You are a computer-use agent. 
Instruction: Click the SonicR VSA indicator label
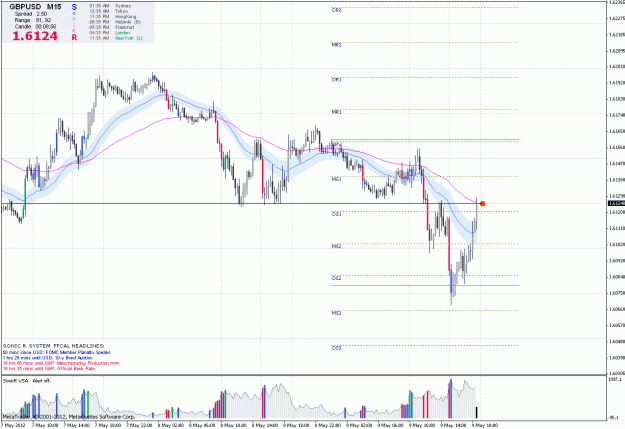(x=16, y=381)
